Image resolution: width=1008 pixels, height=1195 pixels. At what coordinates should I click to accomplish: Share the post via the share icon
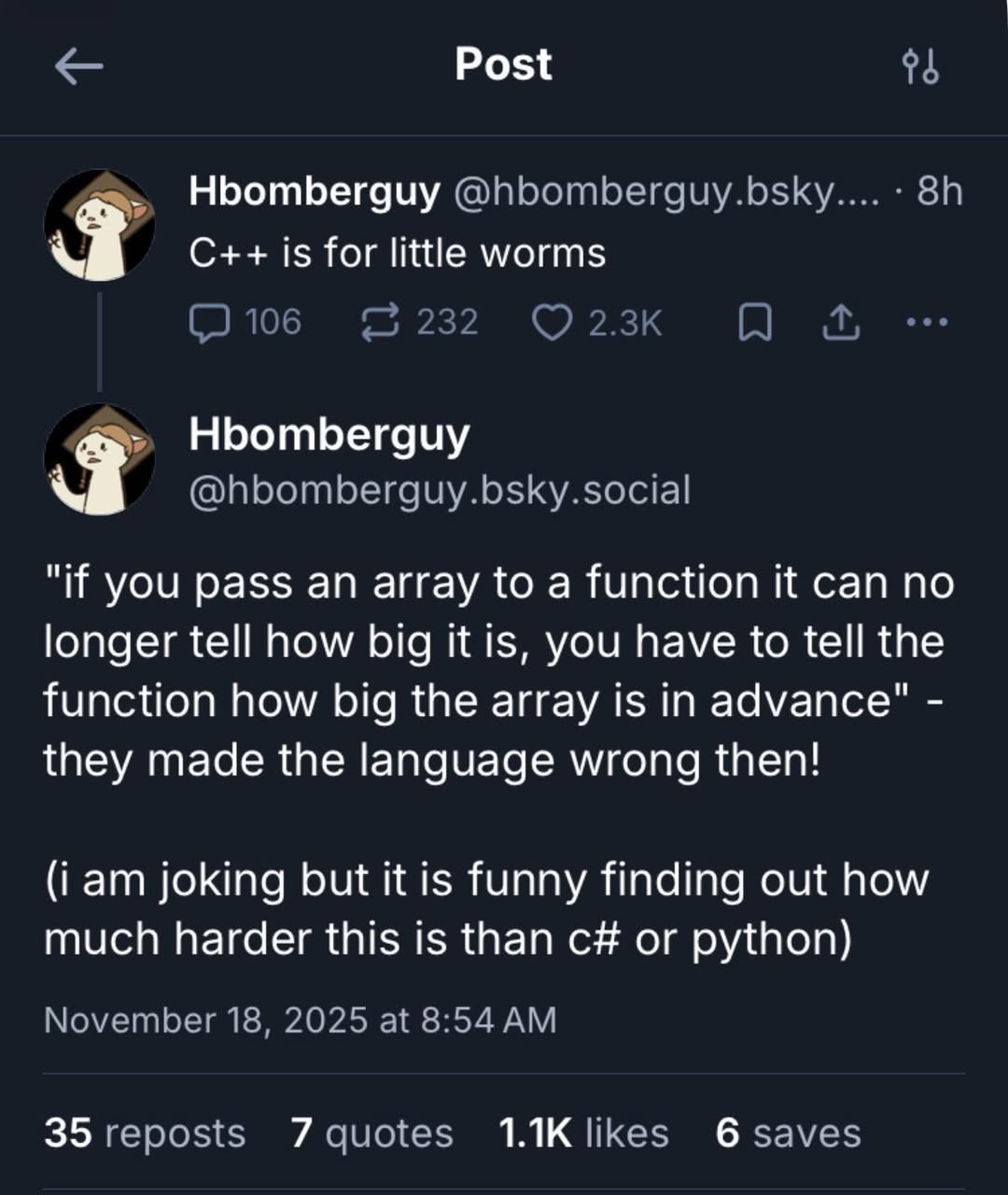tap(838, 322)
